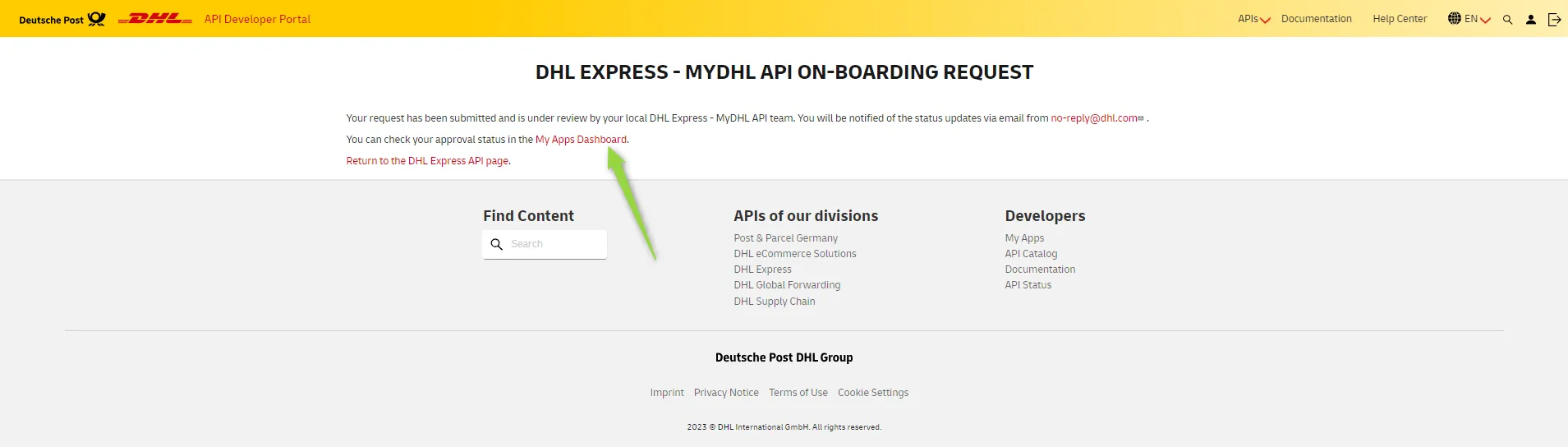The image size is (1568, 447).
Task: Go to DHL Global Forwarding APIs
Action: [x=787, y=285]
